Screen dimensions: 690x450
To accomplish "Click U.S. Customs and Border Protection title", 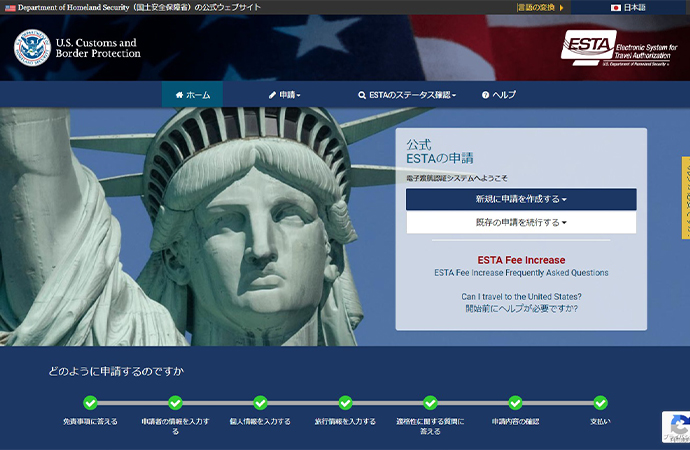I will 98,48.
